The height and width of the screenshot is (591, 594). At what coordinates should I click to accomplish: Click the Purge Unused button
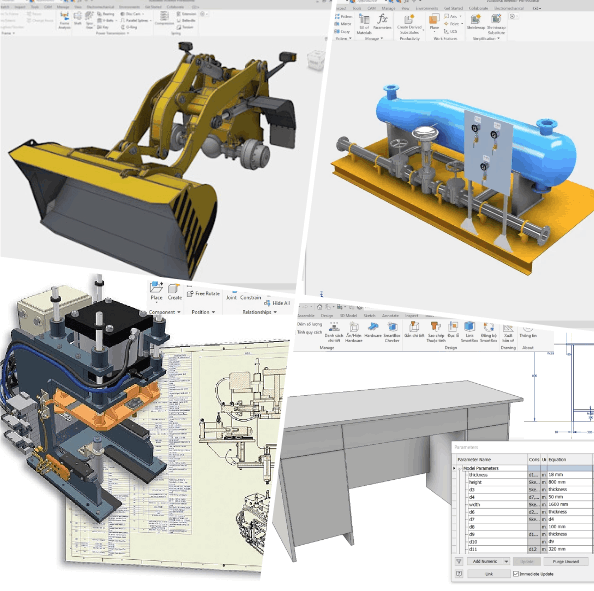(566, 561)
